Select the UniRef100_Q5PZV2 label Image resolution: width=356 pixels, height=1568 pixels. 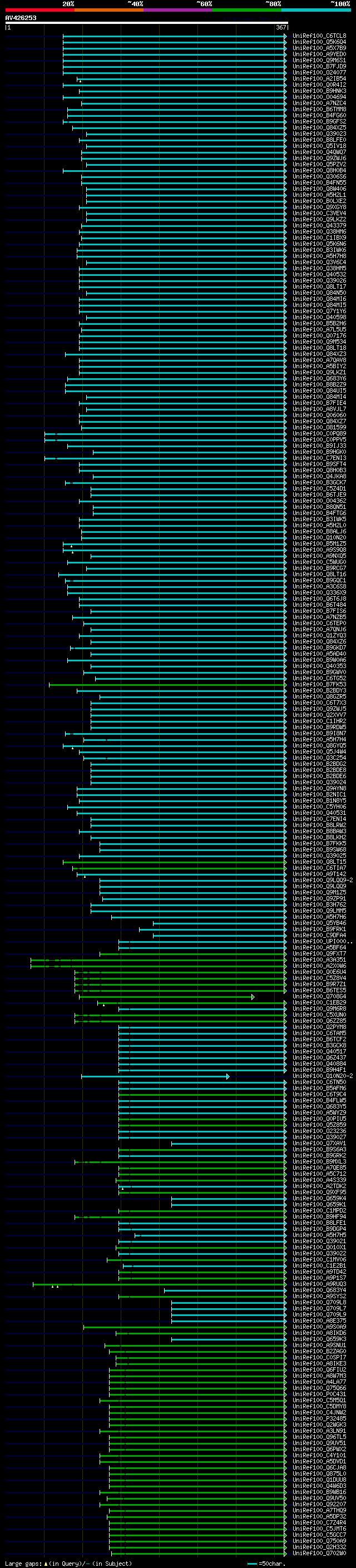coord(319,164)
